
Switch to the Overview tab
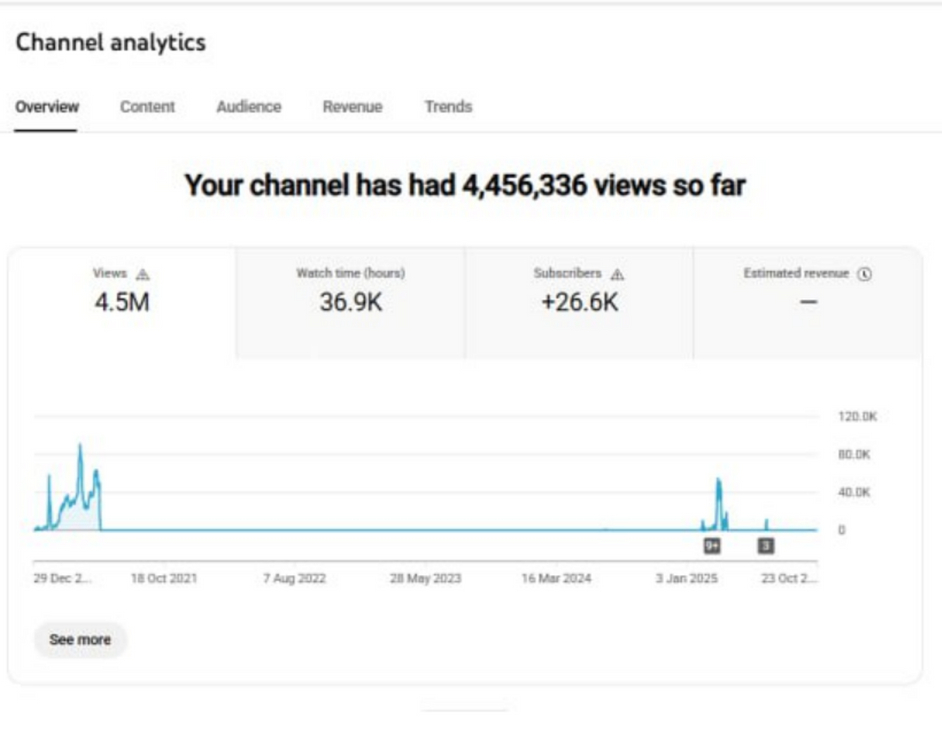pos(47,107)
